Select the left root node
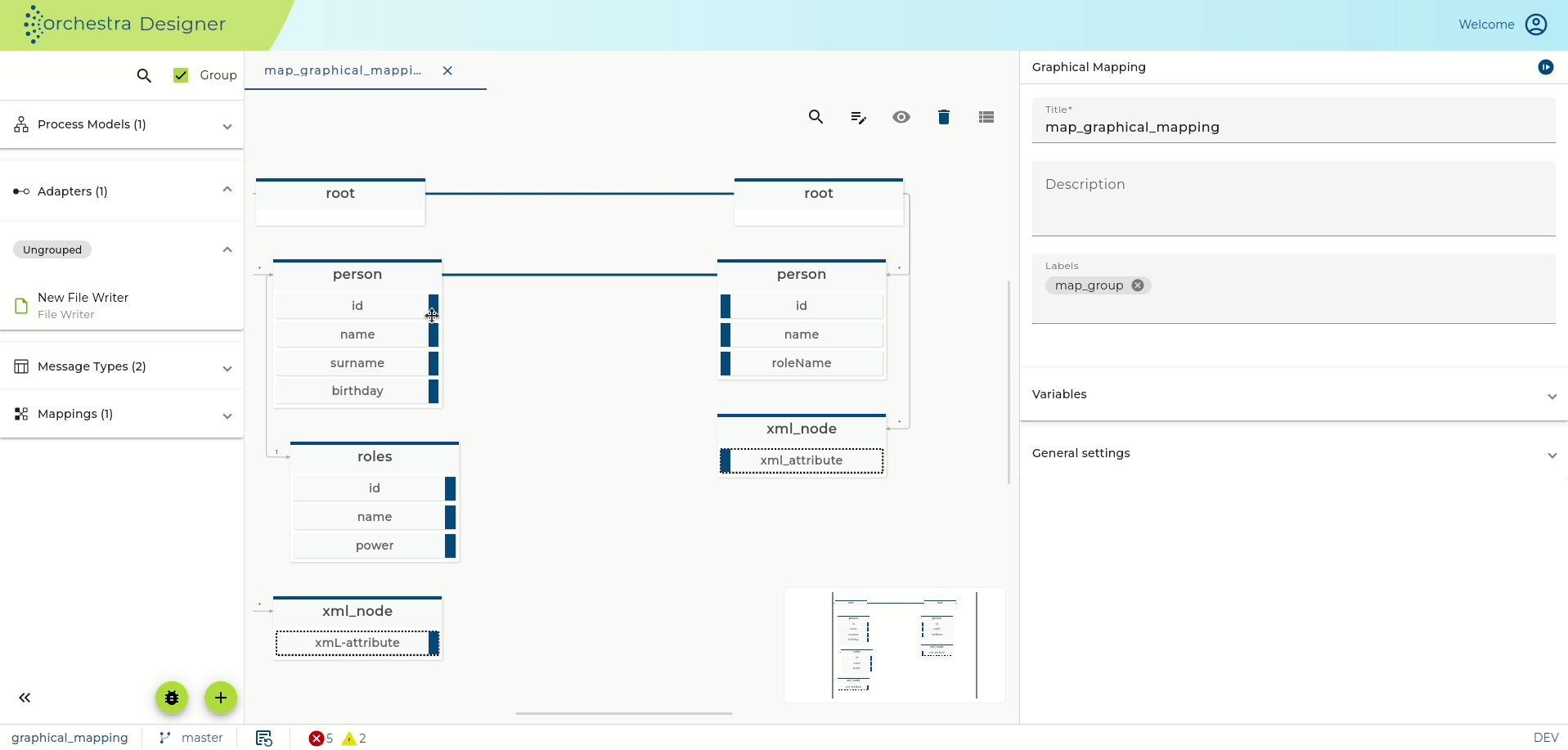Viewport: 1568px width, 750px height. point(340,201)
